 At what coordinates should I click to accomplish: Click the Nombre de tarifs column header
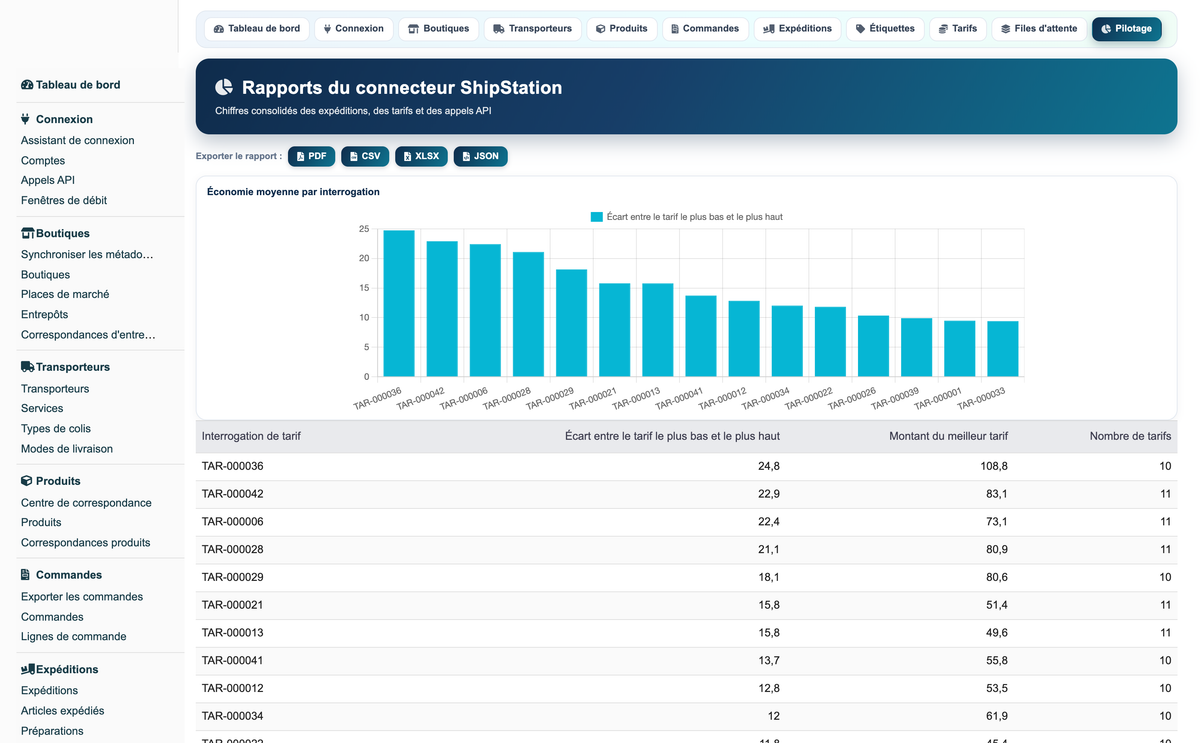1130,436
